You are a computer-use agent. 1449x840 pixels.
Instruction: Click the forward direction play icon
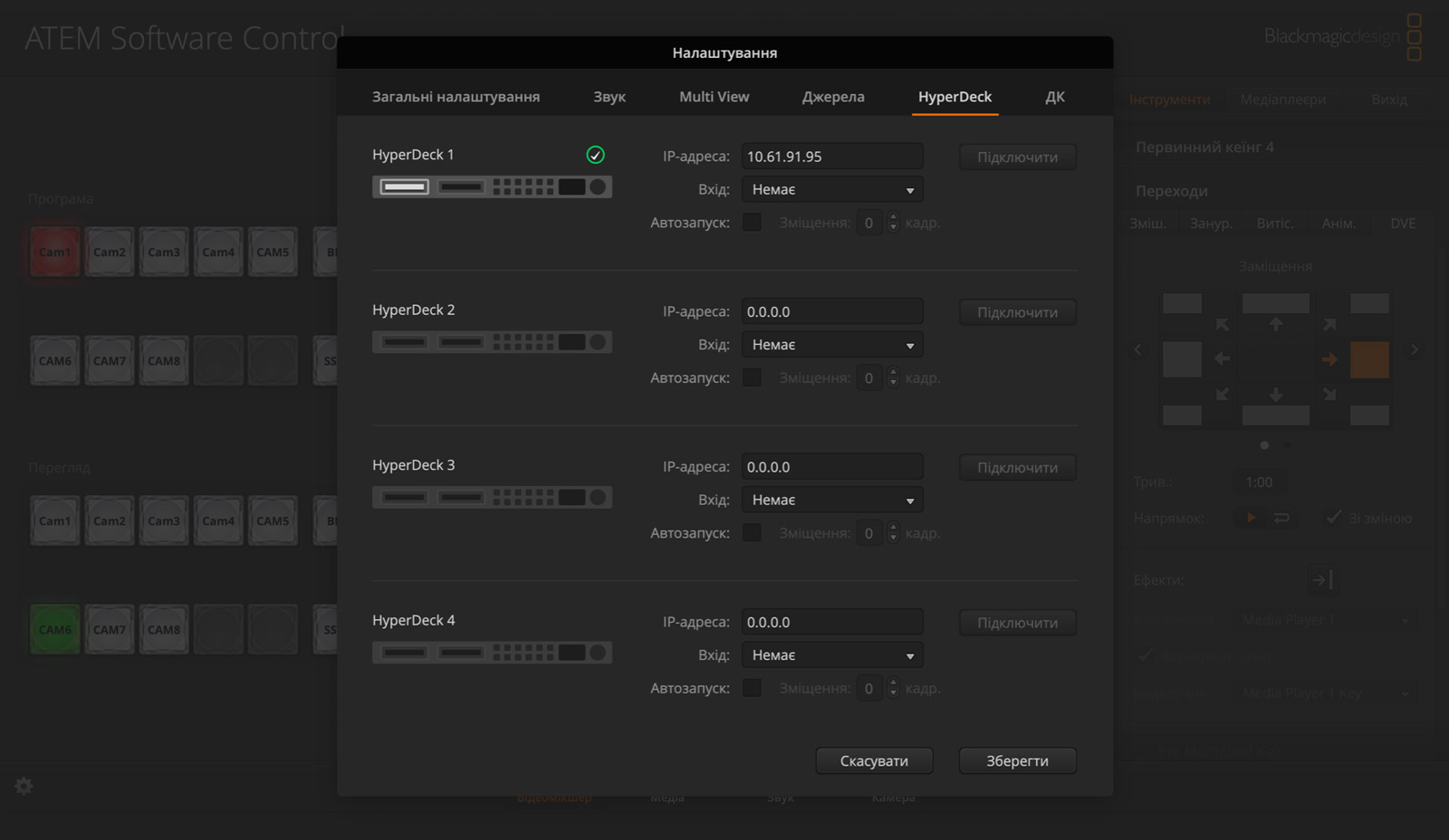(1251, 518)
